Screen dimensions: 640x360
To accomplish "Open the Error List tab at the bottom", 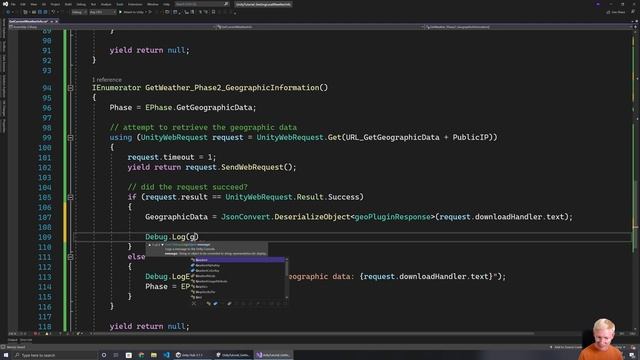I will point(26,340).
